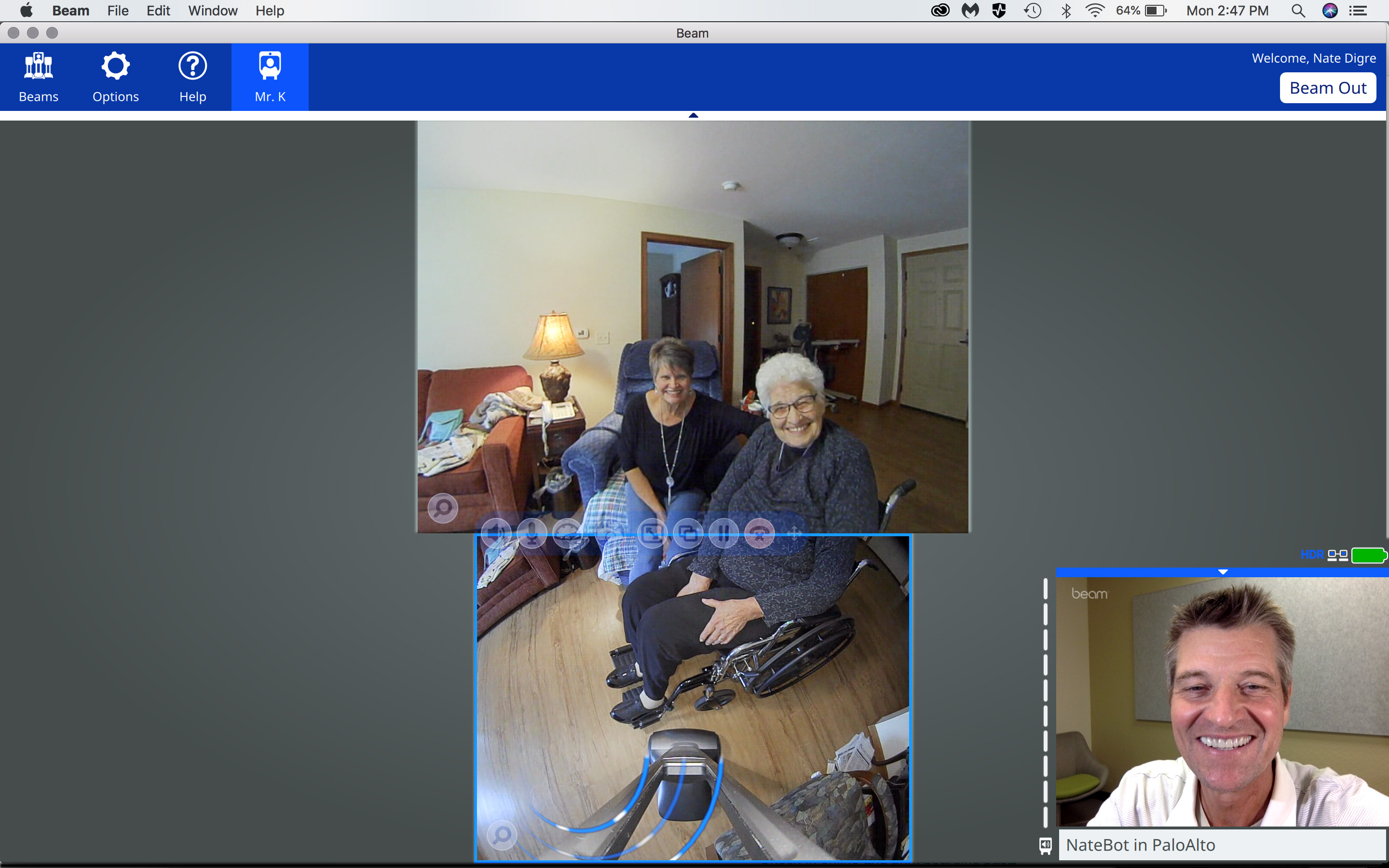Pause the session with the pause icon

[724, 533]
